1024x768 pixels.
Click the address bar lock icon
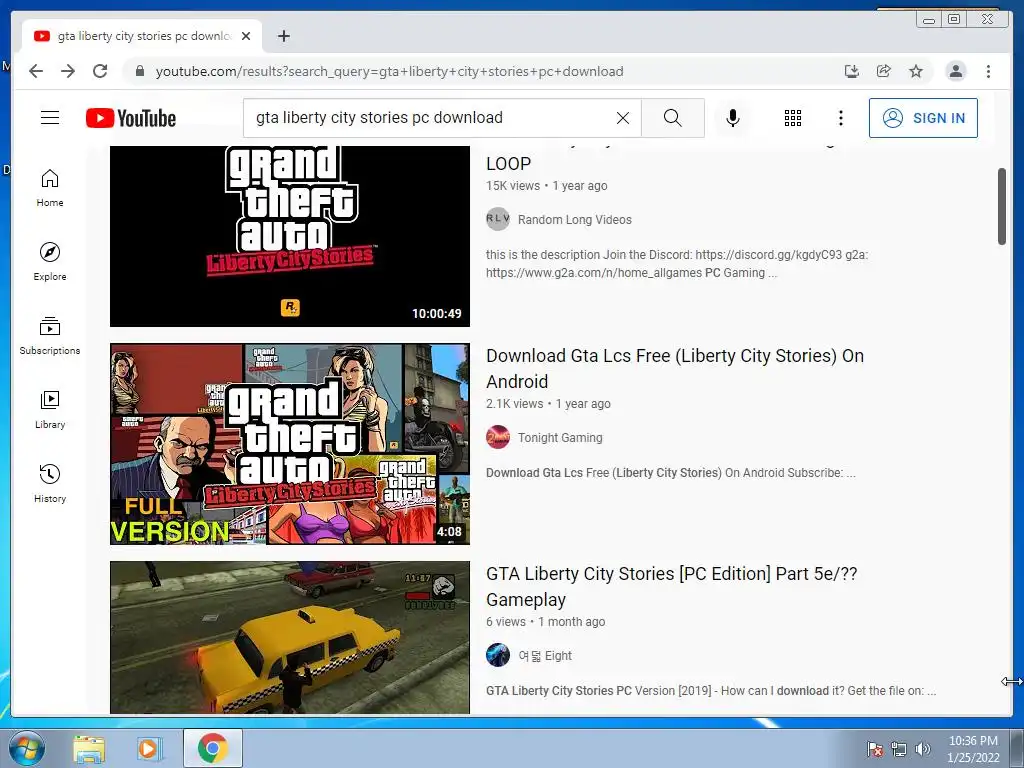coord(139,71)
